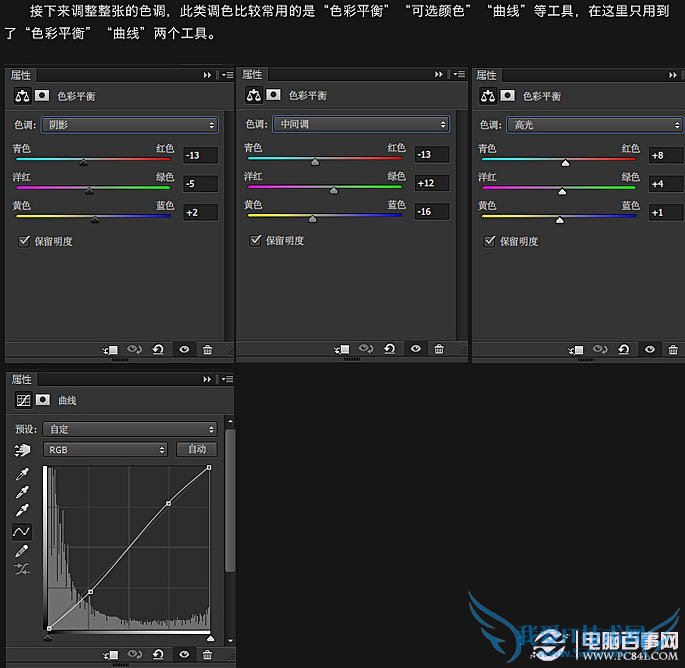Click cyan-red slider in Shadows panel
The image size is (685, 668).
[93, 160]
